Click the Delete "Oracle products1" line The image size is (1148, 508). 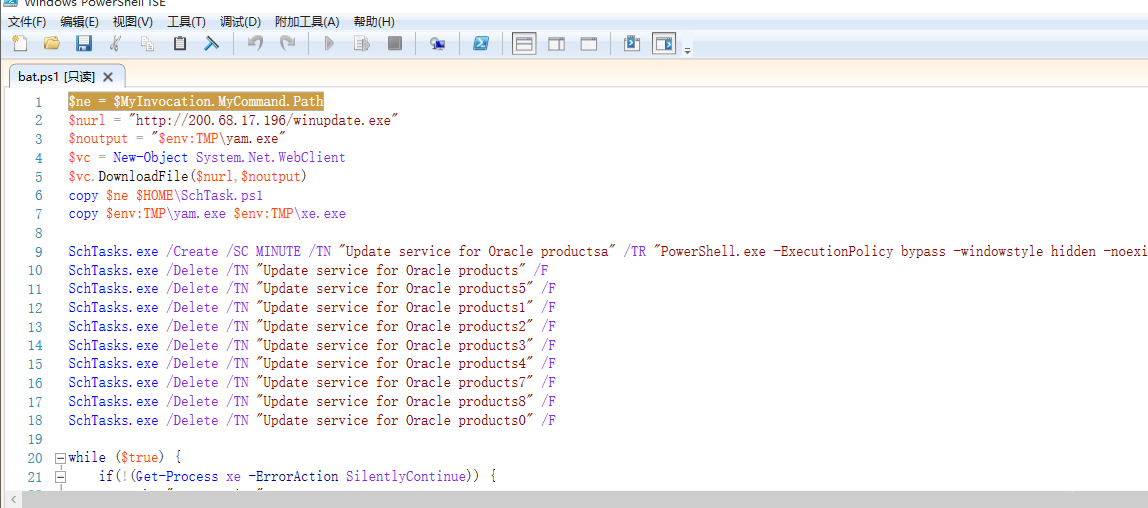click(x=312, y=307)
